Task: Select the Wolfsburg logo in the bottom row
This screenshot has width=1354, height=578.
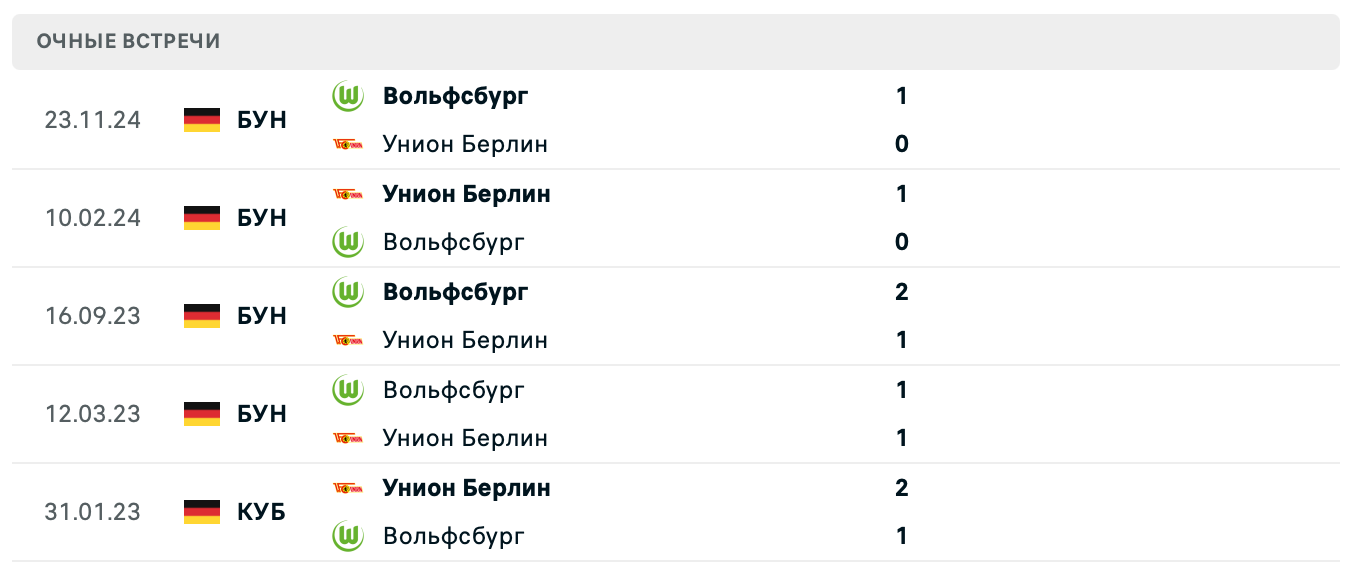Action: [x=347, y=536]
